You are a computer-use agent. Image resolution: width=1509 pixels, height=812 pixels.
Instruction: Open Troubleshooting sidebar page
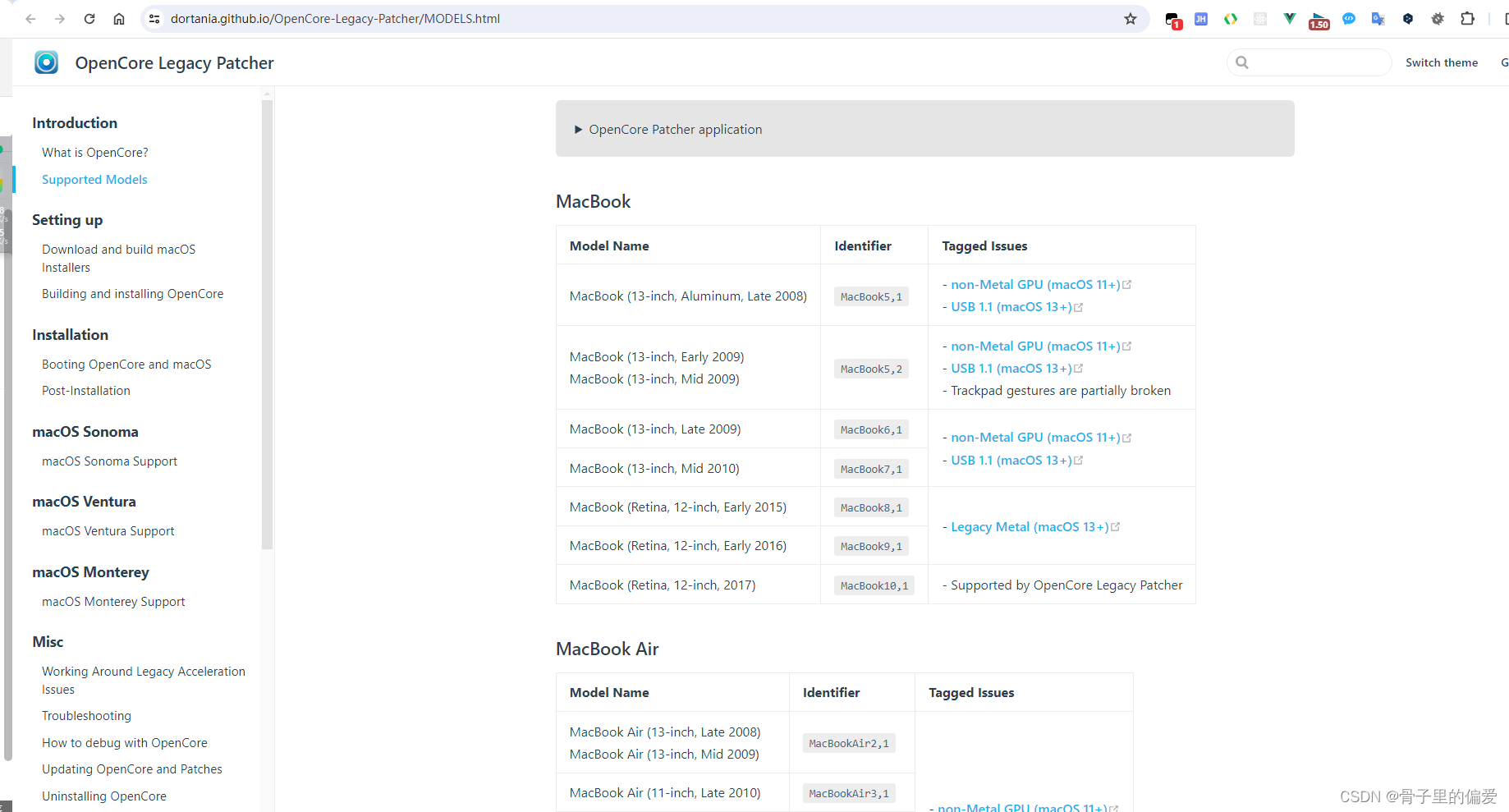86,716
